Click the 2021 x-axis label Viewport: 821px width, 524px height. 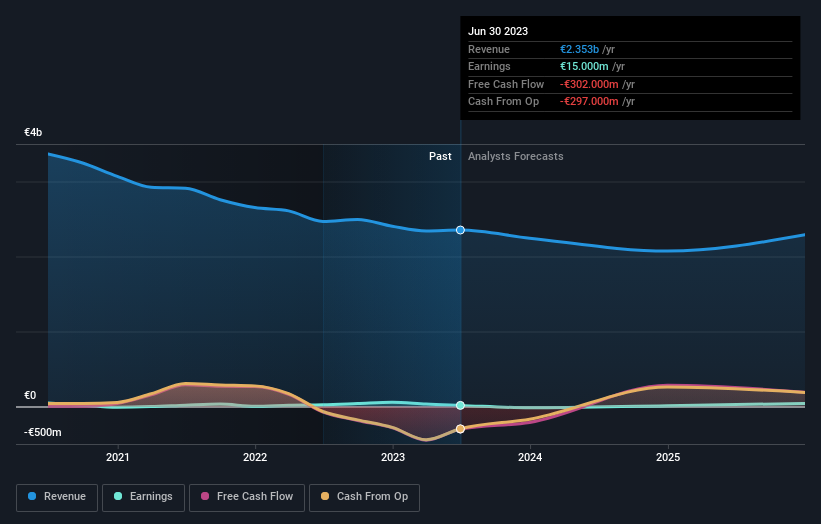point(118,457)
